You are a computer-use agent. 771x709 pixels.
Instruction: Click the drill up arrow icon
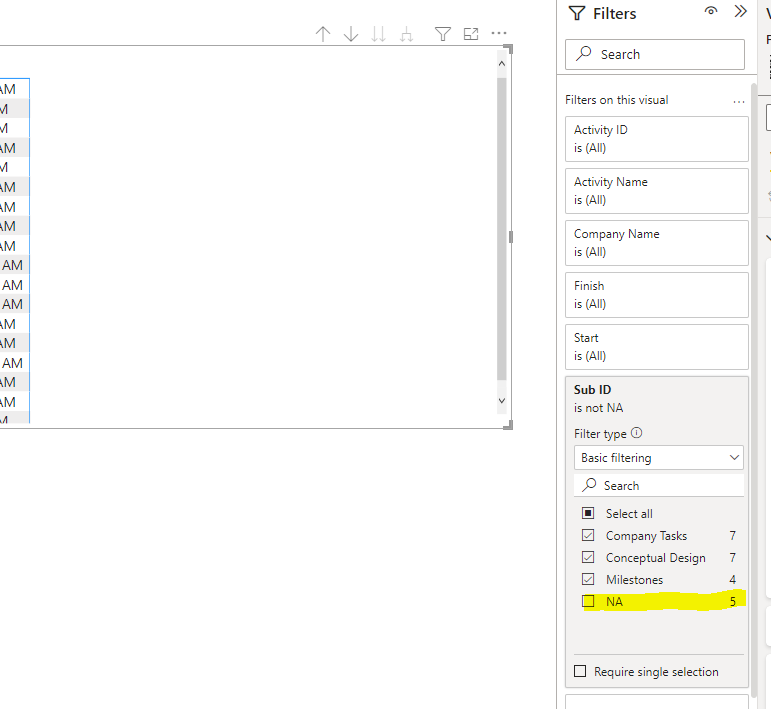click(323, 34)
